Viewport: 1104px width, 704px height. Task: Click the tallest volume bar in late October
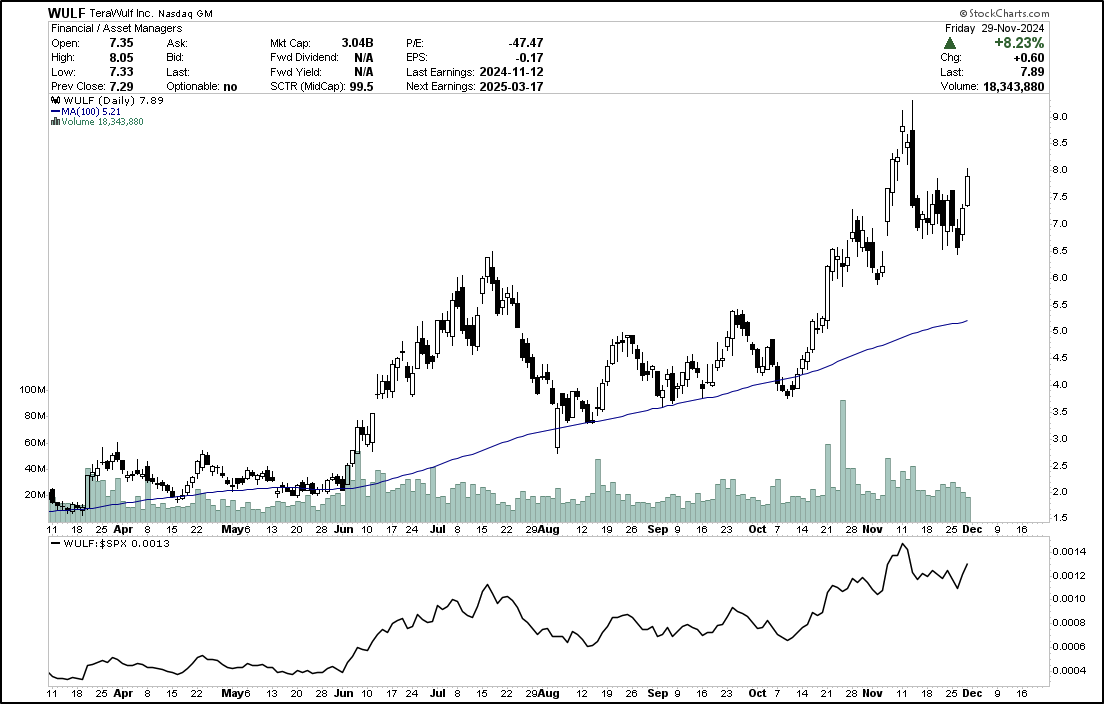pyautogui.click(x=843, y=460)
